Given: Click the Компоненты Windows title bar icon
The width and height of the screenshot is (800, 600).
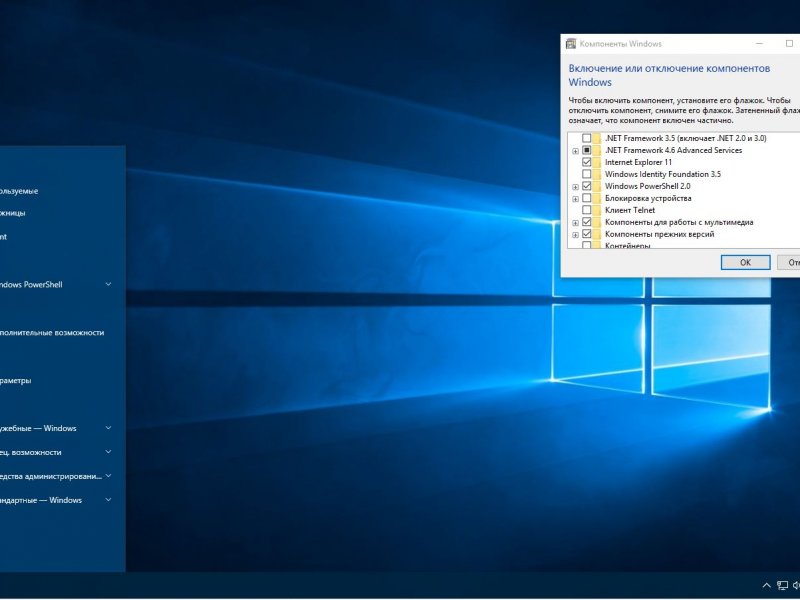Looking at the screenshot, I should (571, 44).
